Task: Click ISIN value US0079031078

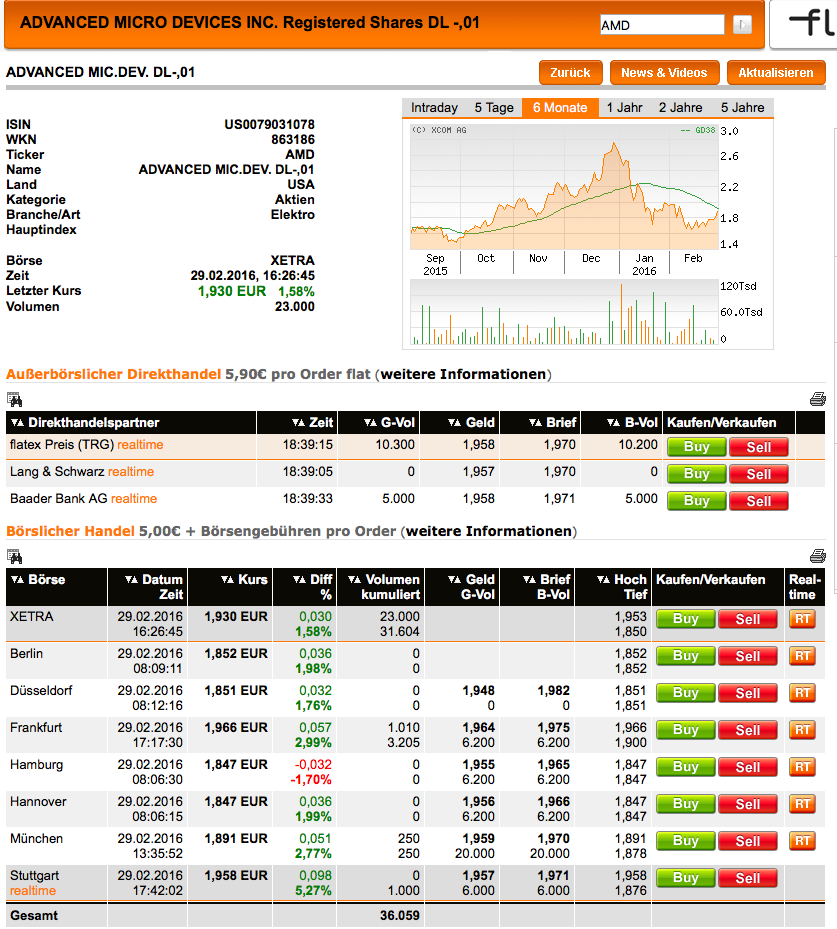Action: pyautogui.click(x=270, y=124)
